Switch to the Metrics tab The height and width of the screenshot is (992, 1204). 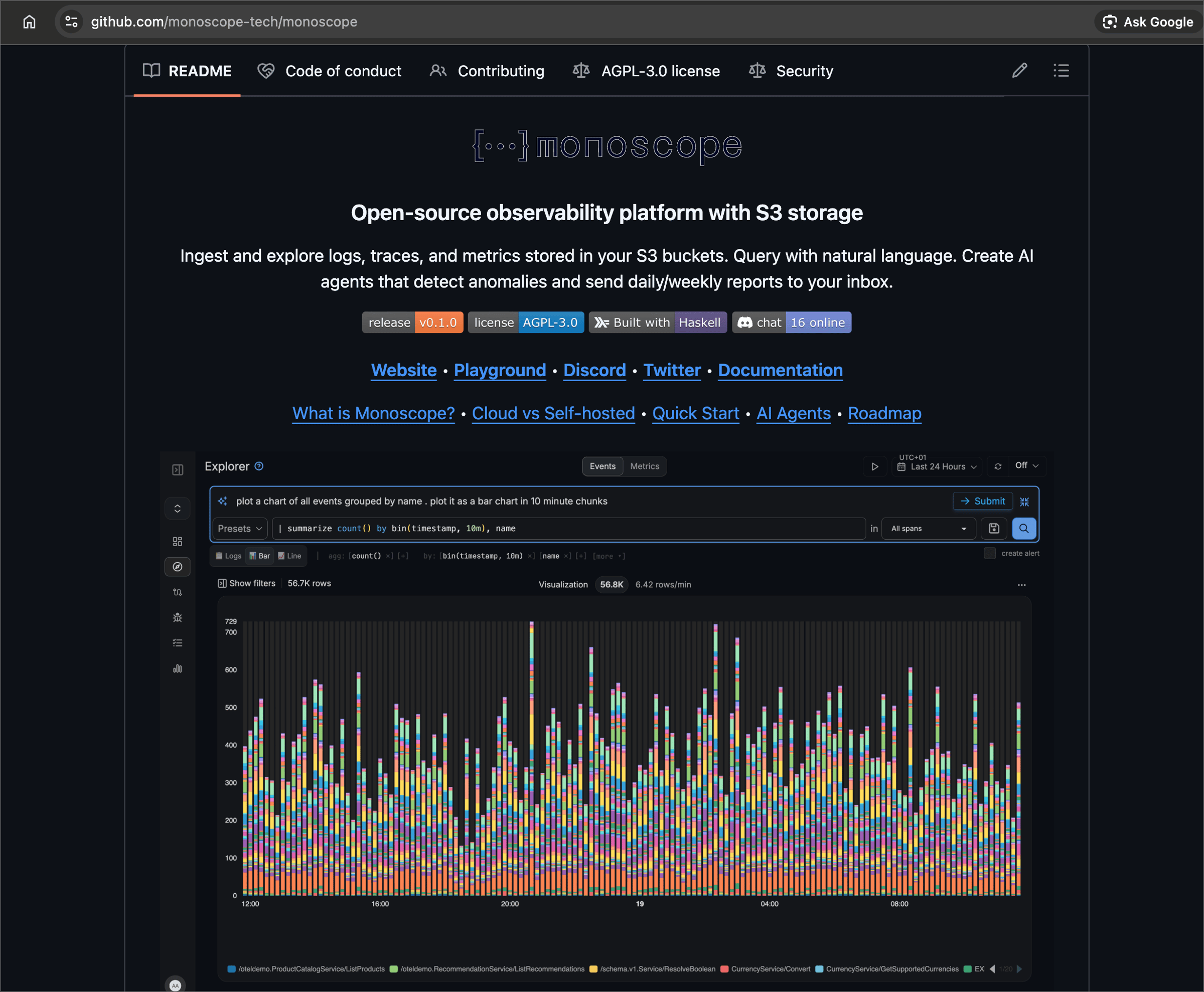pyautogui.click(x=644, y=466)
